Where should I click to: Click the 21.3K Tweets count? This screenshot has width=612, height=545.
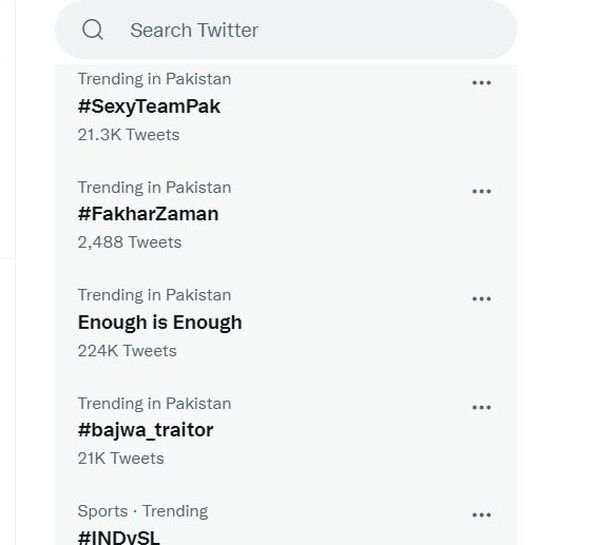128,134
